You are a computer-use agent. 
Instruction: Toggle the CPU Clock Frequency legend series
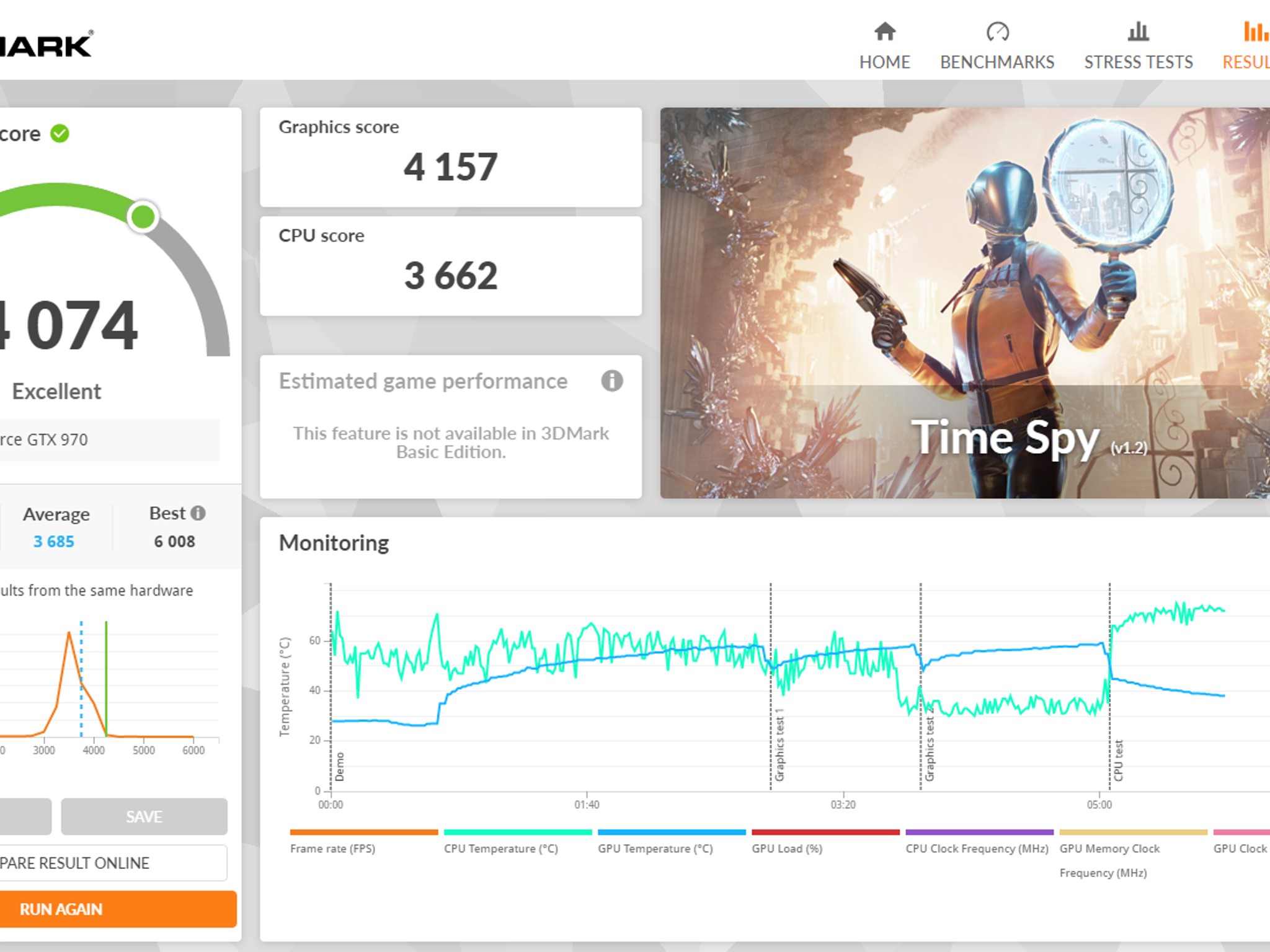click(x=979, y=842)
